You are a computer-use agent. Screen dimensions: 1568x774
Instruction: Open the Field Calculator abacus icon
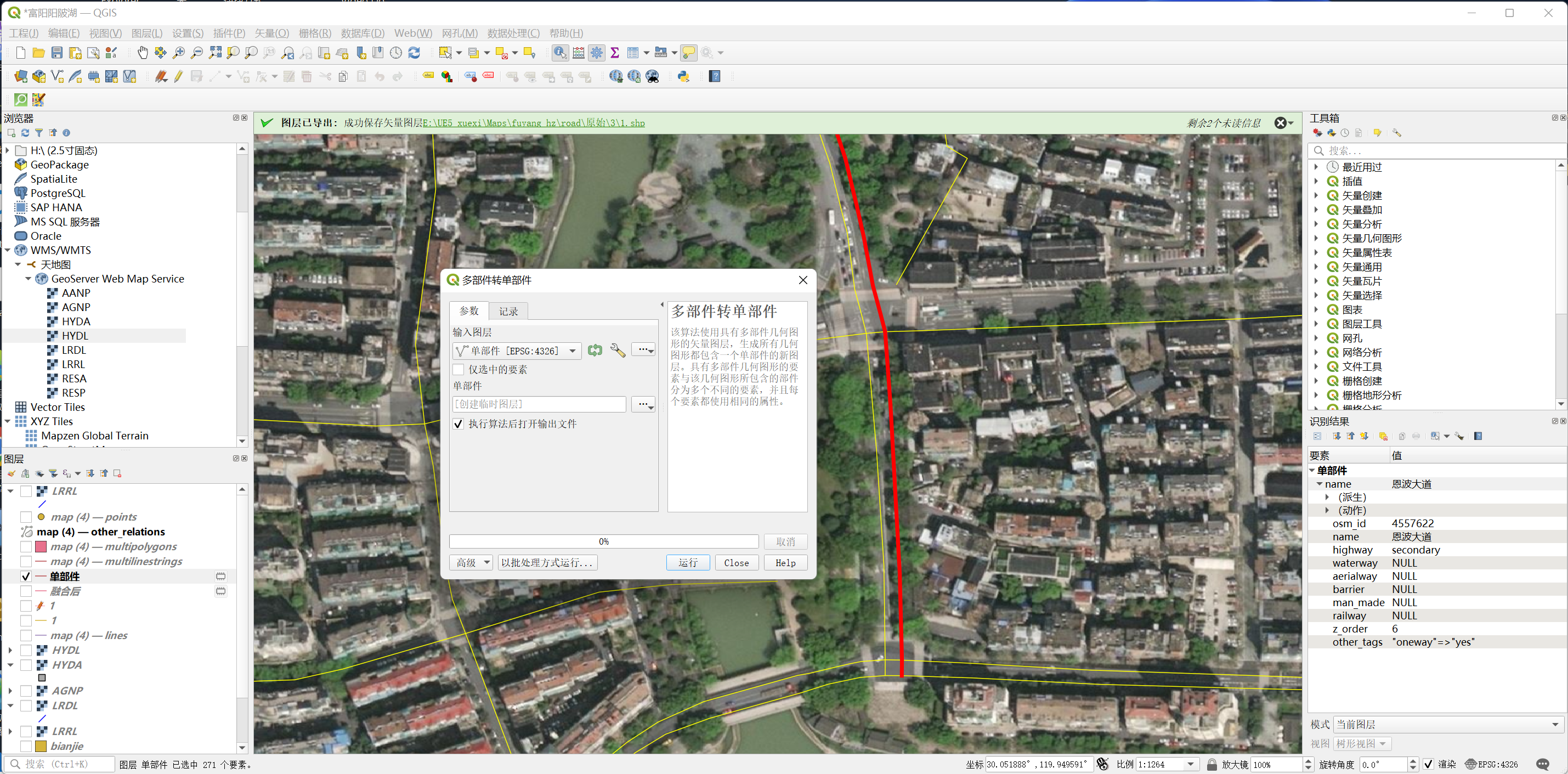(578, 53)
